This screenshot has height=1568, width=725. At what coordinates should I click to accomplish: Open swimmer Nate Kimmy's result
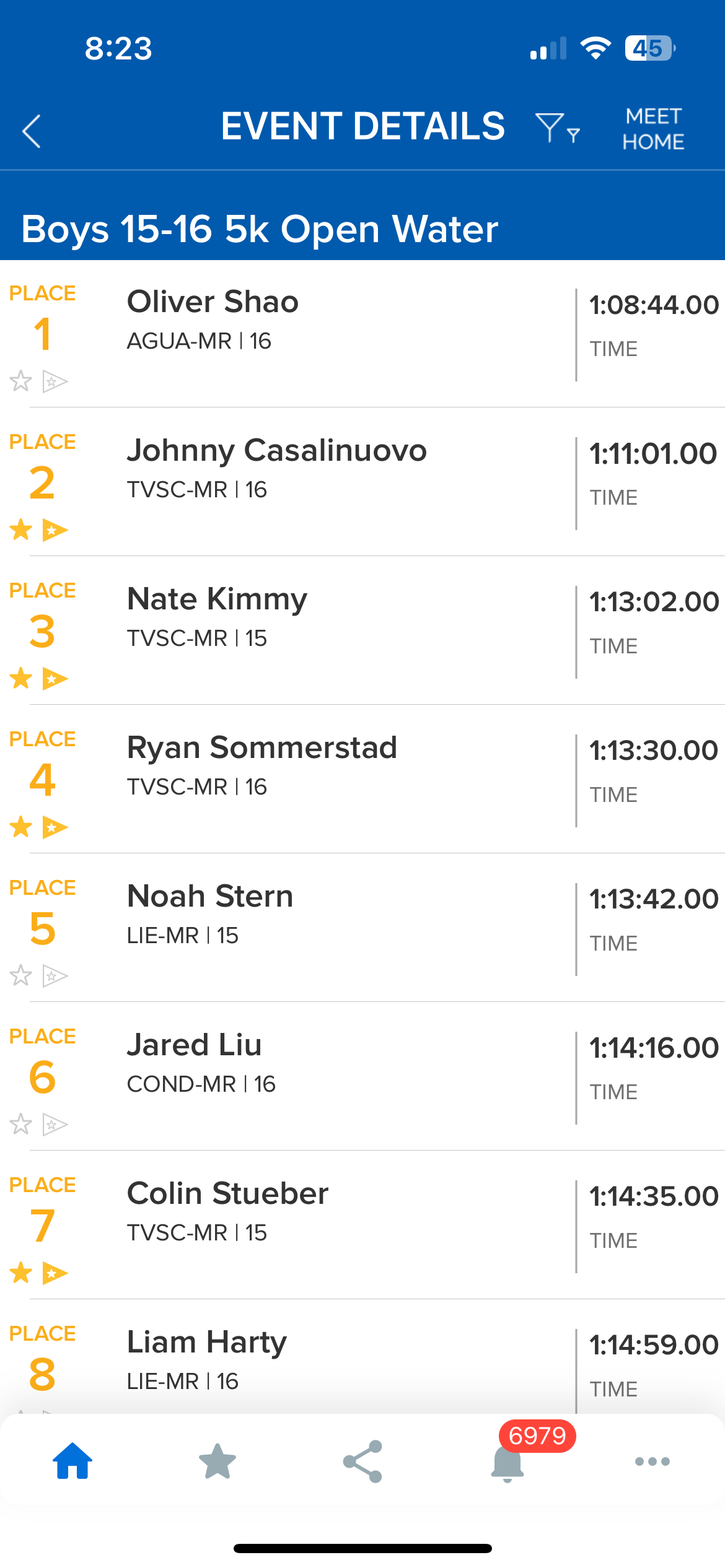(217, 599)
